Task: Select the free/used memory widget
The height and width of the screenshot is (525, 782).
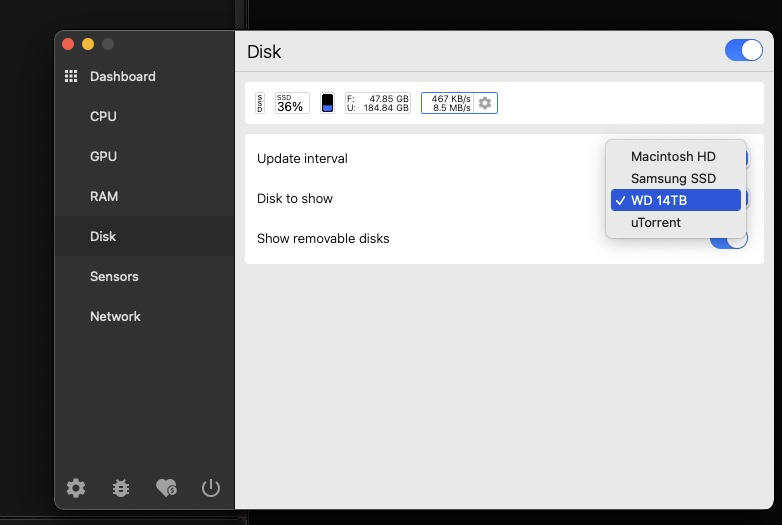Action: pyautogui.click(x=378, y=103)
